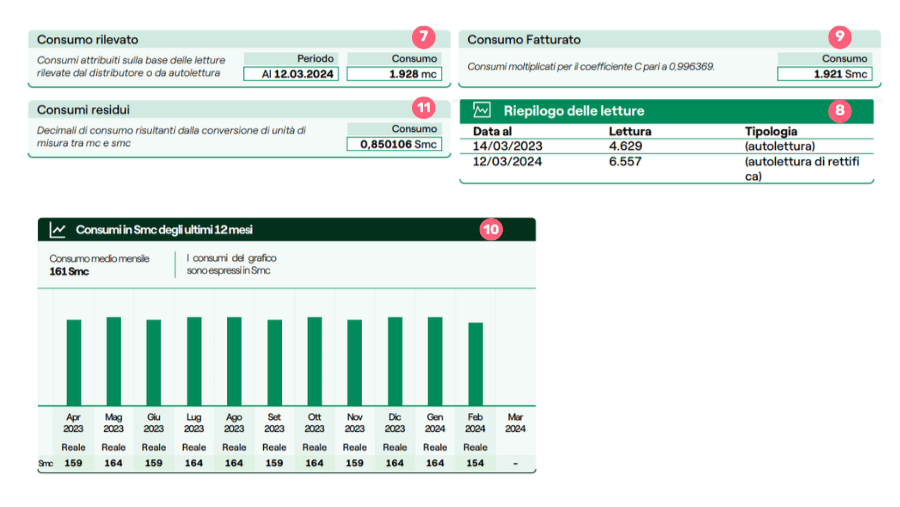This screenshot has width=900, height=507.
Task: Click the 1.921 Smc billed consumption field
Action: click(x=824, y=74)
